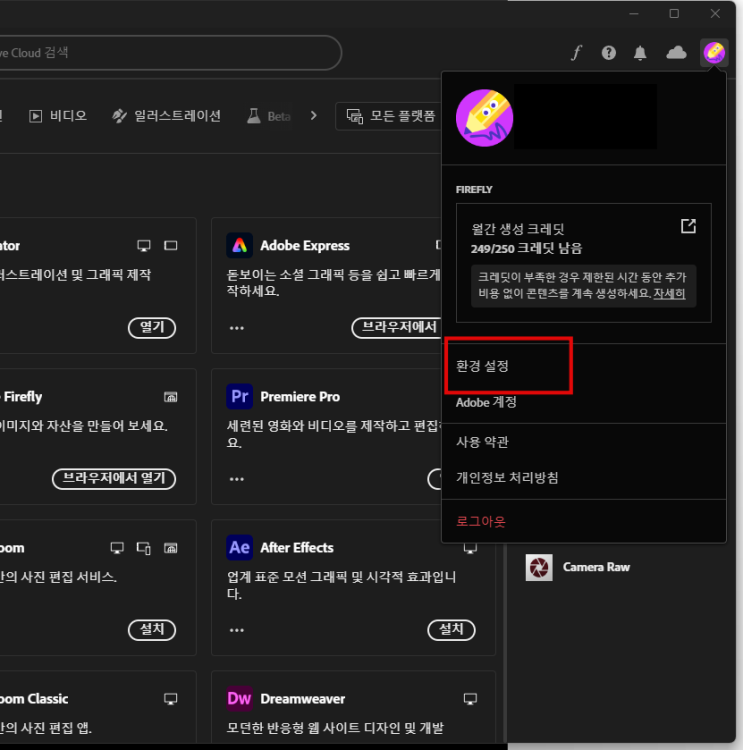Screen dimensions: 743x750
Task: Click the Firefly card web platform icon
Action: (171, 397)
